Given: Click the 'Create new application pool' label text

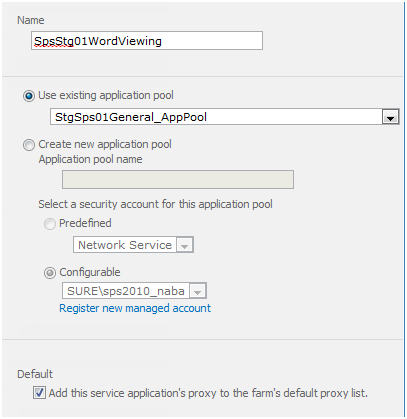Looking at the screenshot, I should [105, 144].
